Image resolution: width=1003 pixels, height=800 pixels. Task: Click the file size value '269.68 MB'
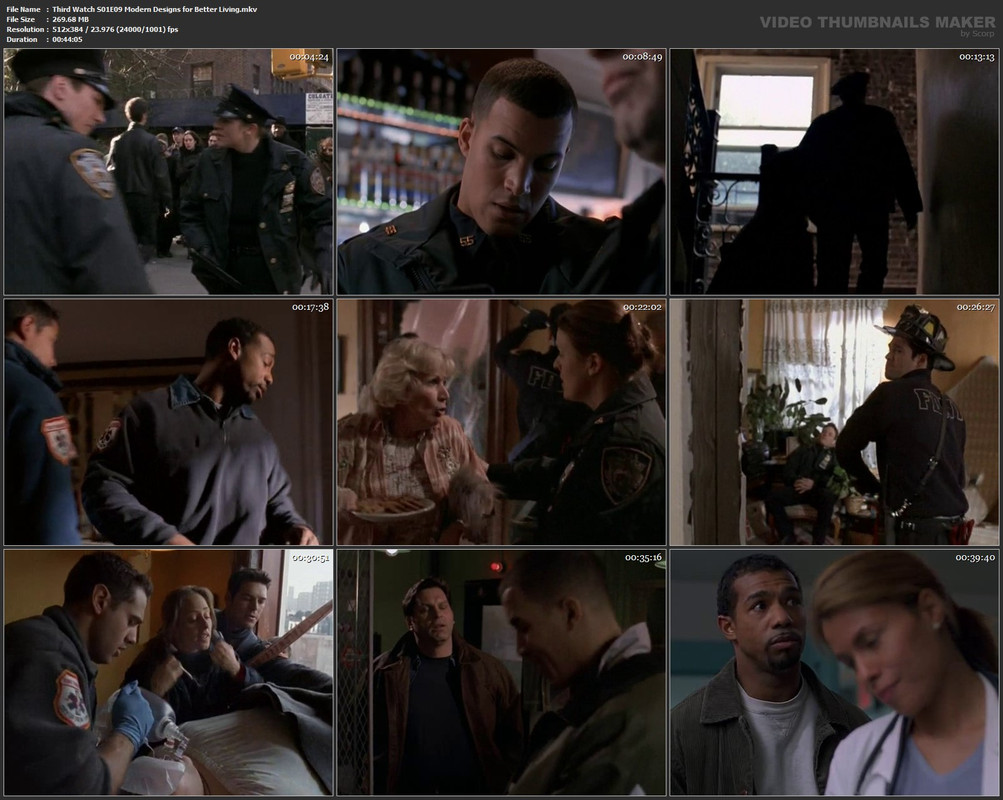[x=70, y=19]
